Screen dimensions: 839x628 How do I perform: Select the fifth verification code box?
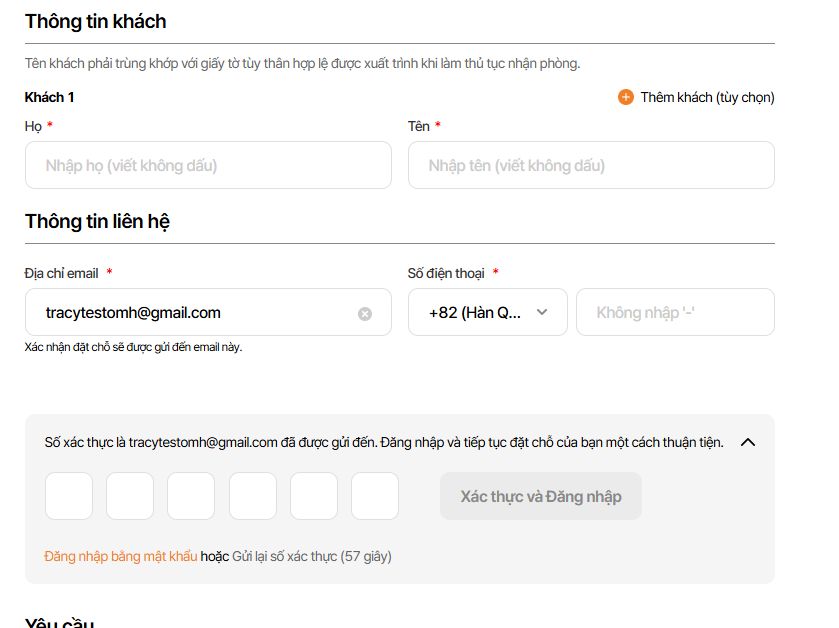(x=314, y=496)
